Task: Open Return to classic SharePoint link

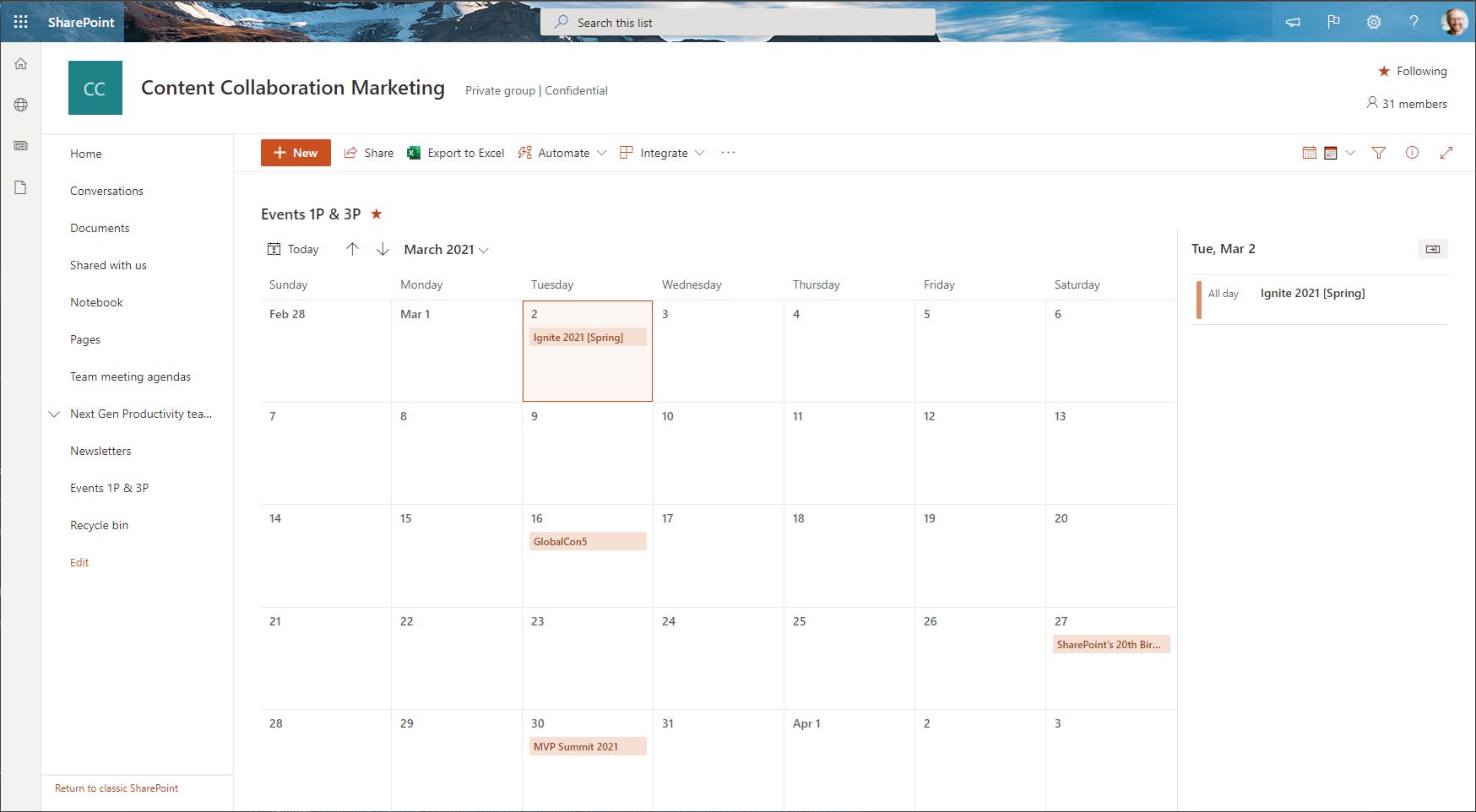Action: pos(116,788)
